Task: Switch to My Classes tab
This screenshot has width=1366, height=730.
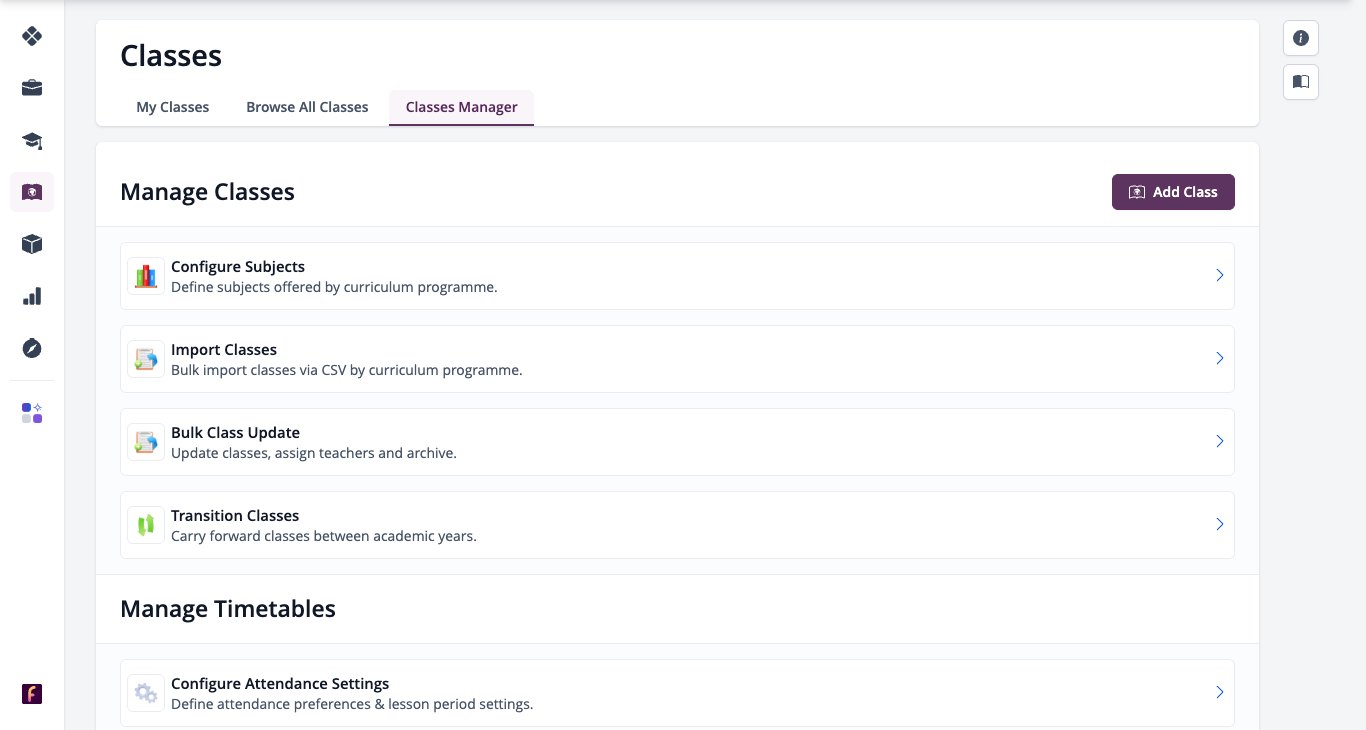Action: click(x=173, y=107)
